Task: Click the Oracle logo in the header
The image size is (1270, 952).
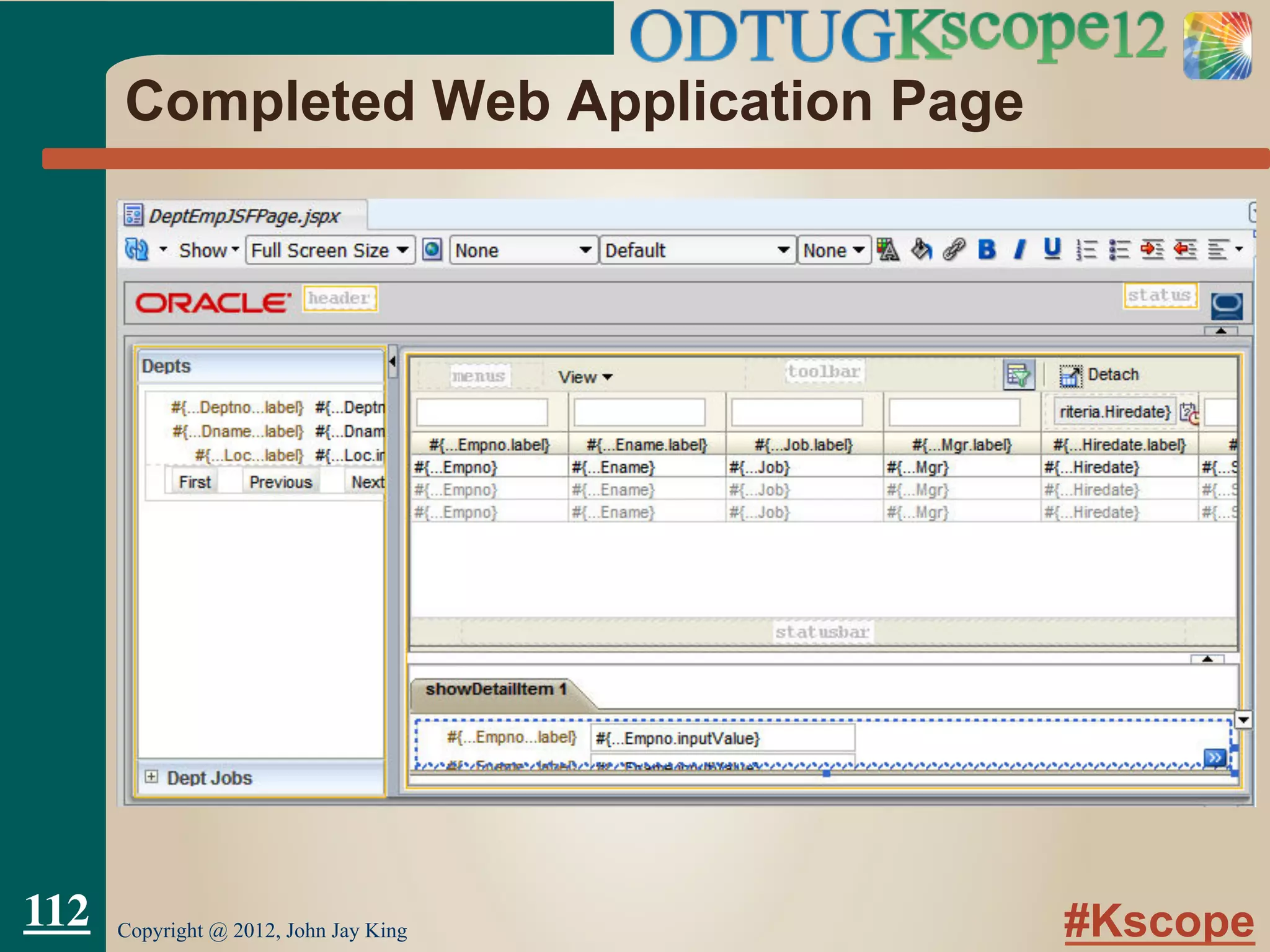Action: click(x=213, y=303)
